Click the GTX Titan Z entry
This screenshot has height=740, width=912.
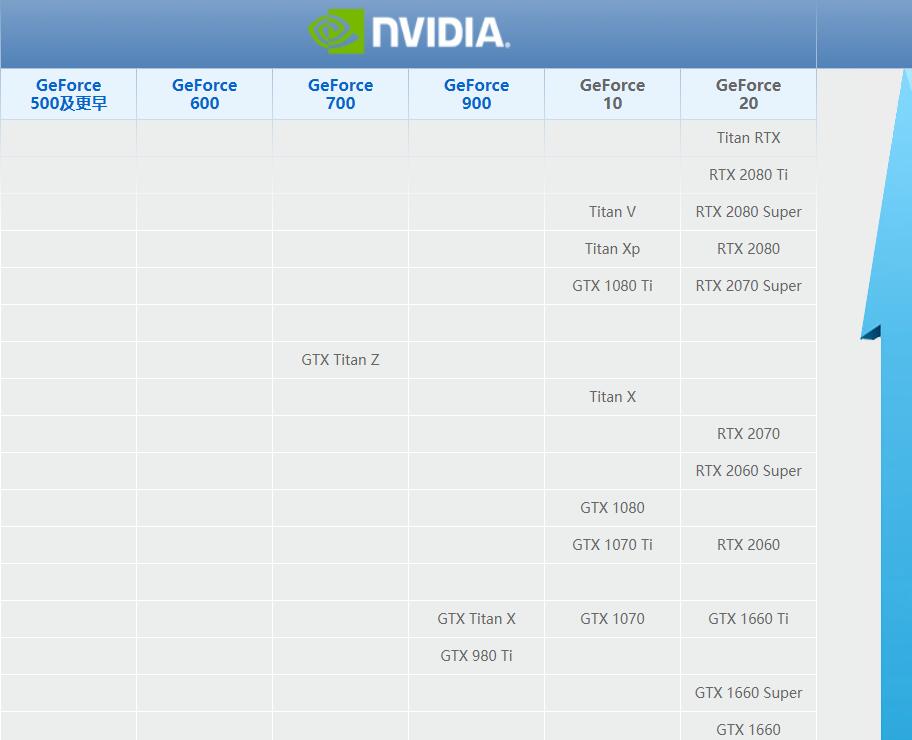pyautogui.click(x=340, y=360)
